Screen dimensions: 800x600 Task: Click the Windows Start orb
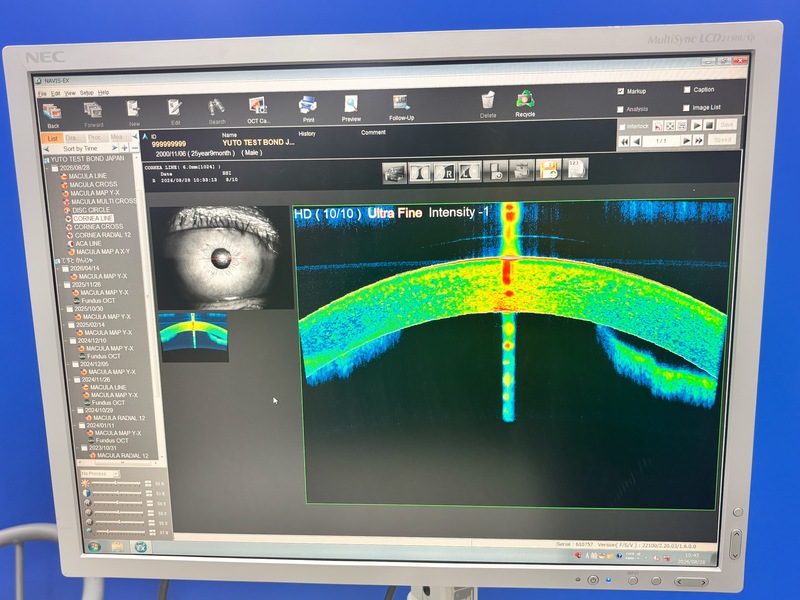(94, 546)
